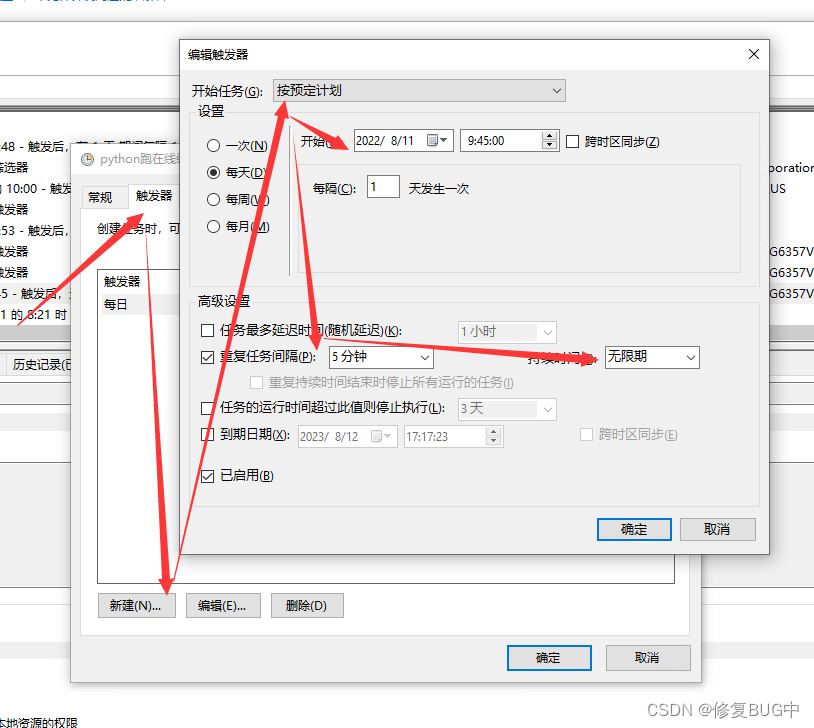
Task: Click 编辑(E)... button in task properties window
Action: coord(223,605)
